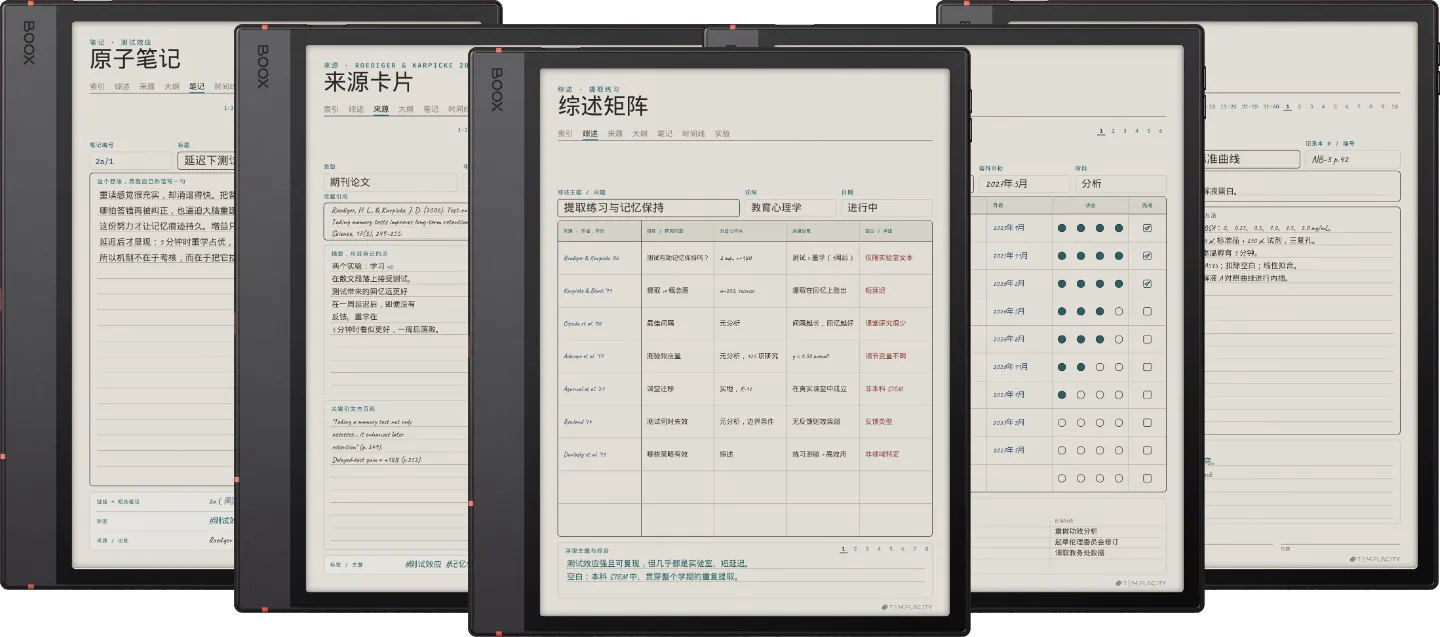
Task: Tick the checkbox in the 2026年5月 row
Action: (x=1147, y=311)
